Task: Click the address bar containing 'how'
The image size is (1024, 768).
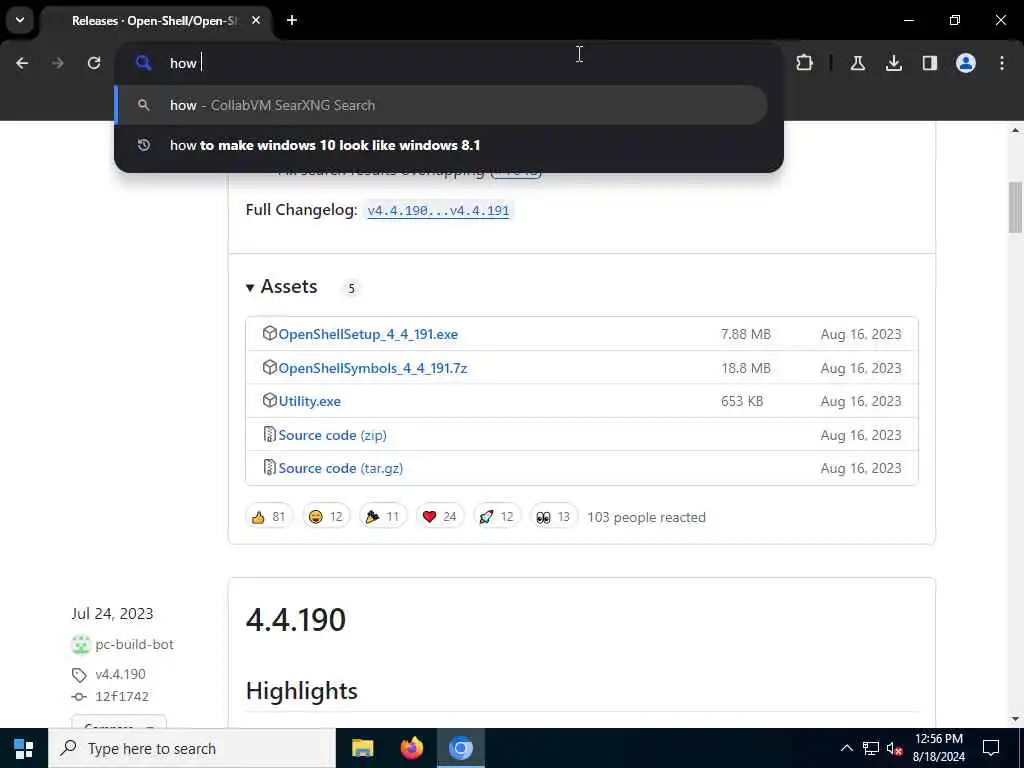Action: (447, 63)
